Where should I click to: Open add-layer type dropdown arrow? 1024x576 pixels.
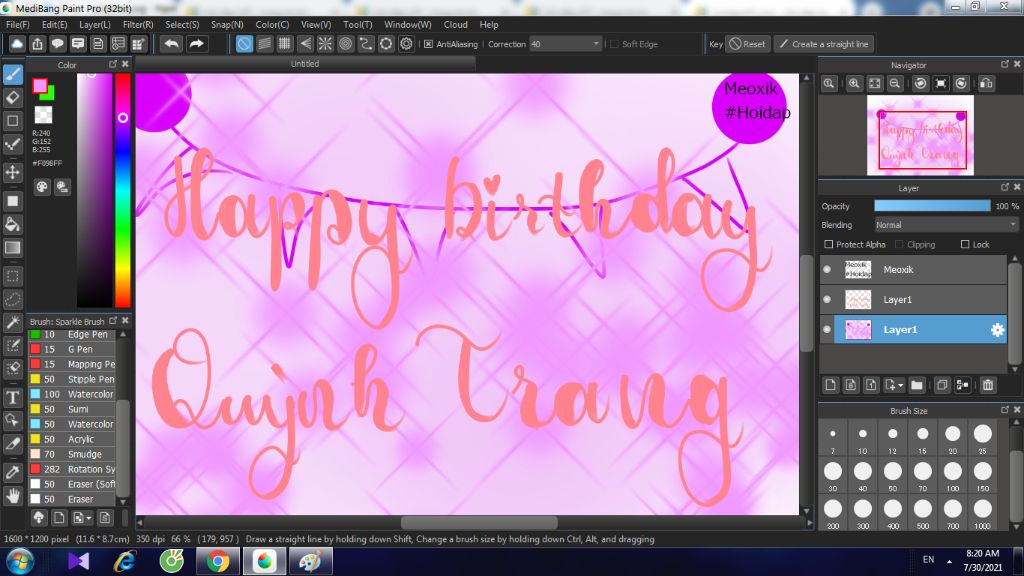pyautogui.click(x=901, y=385)
